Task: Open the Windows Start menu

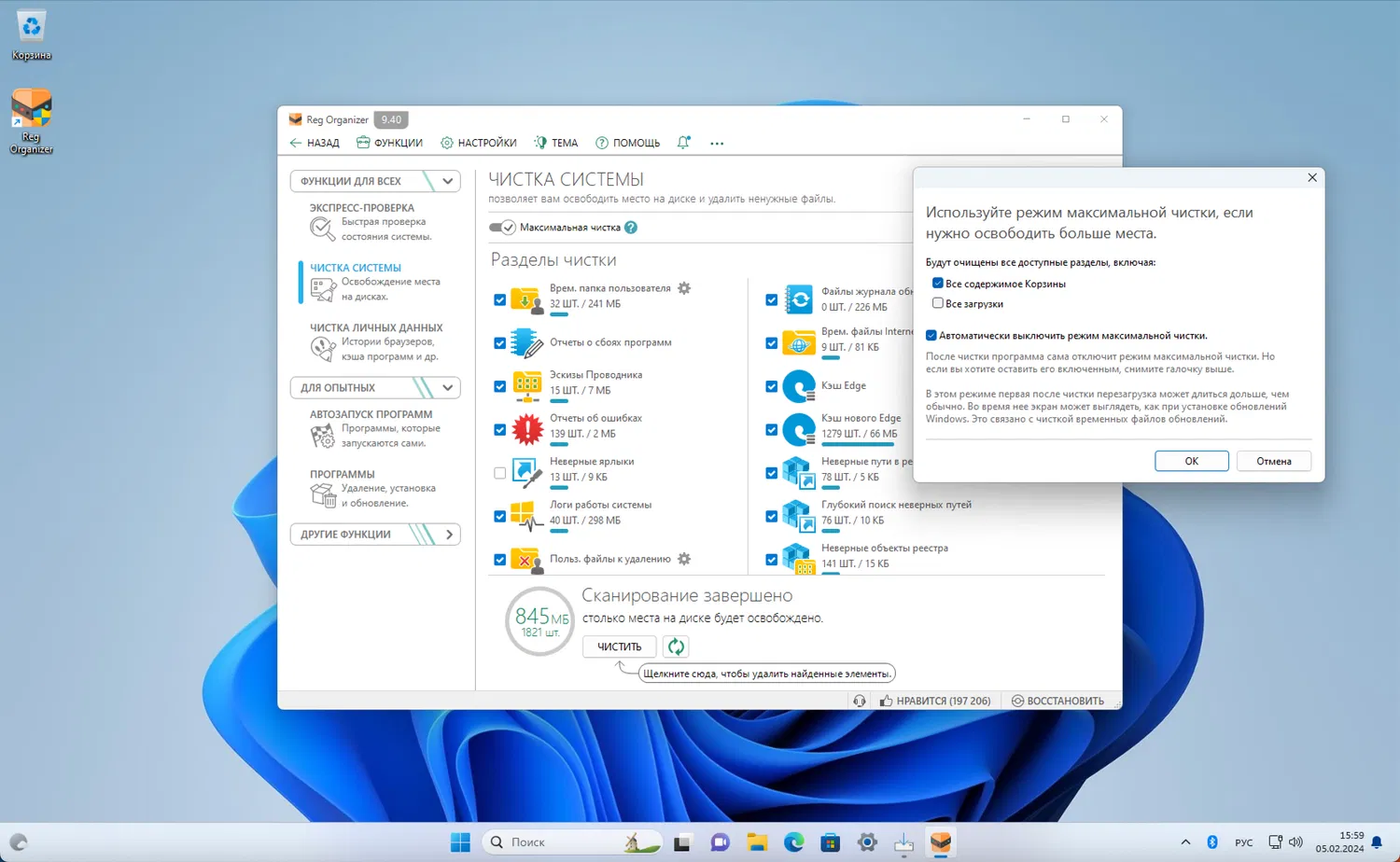Action: (x=460, y=842)
